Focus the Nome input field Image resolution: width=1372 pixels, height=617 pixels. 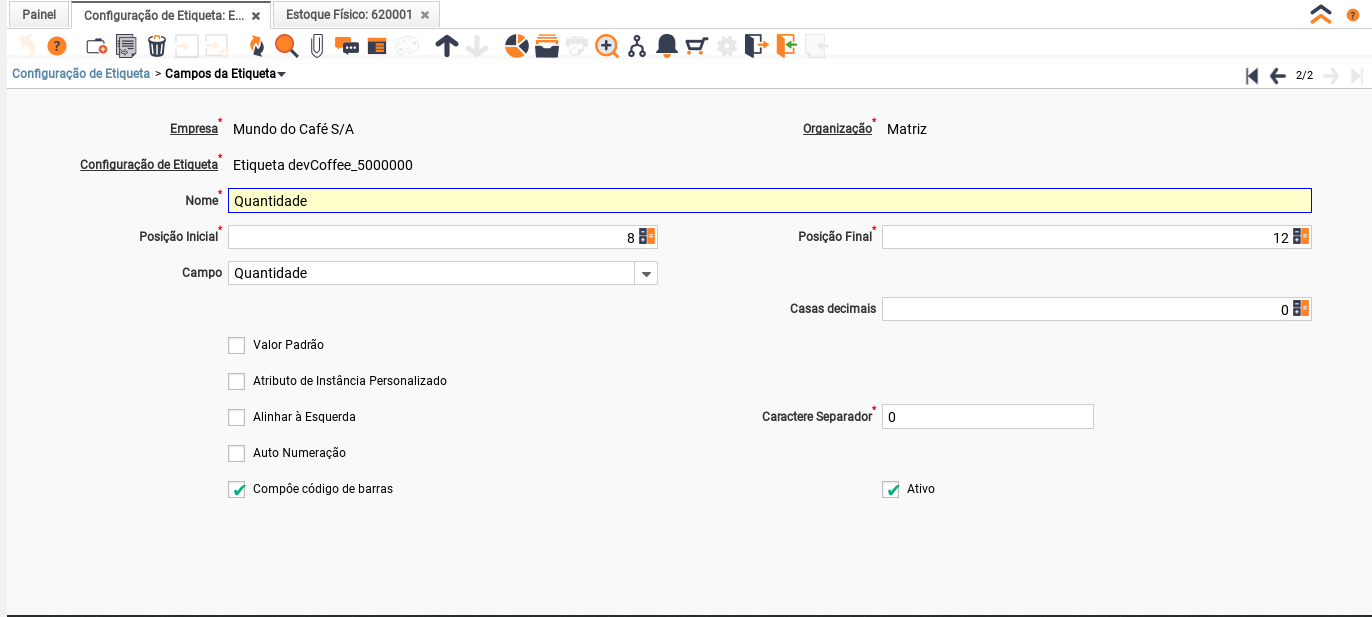770,201
